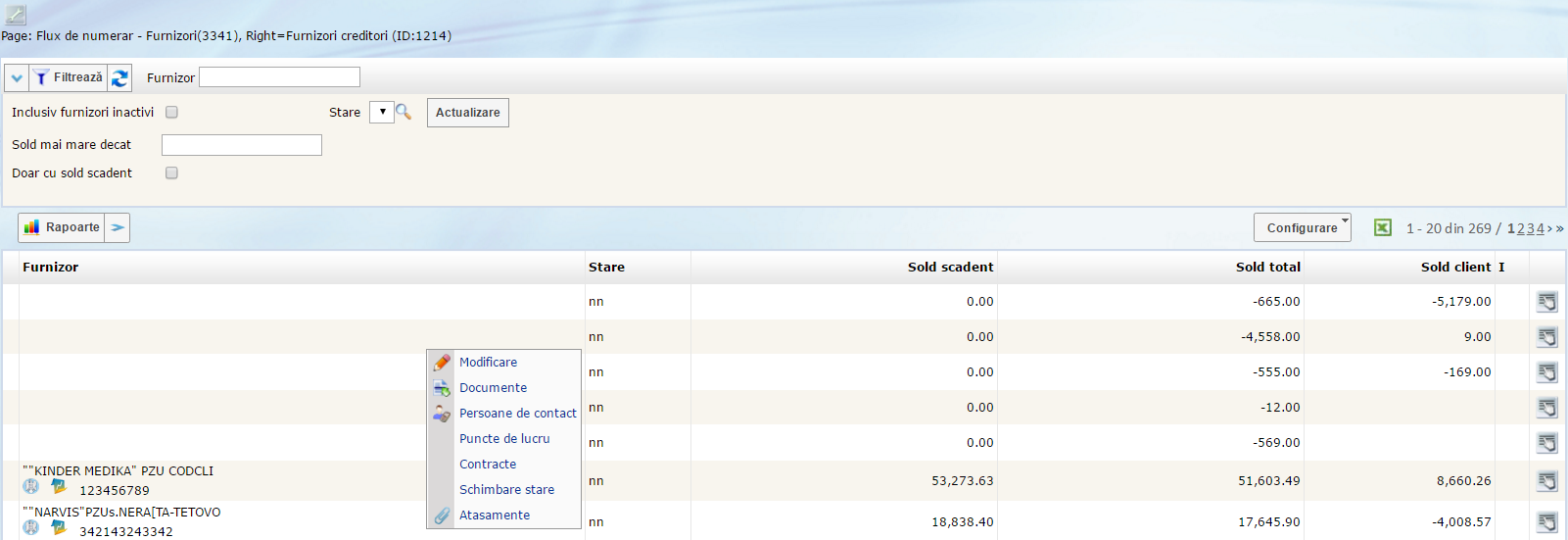The image size is (1568, 540).
Task: Click the coat-of-arms icon under KINDER MEDIKA
Action: coord(31,486)
